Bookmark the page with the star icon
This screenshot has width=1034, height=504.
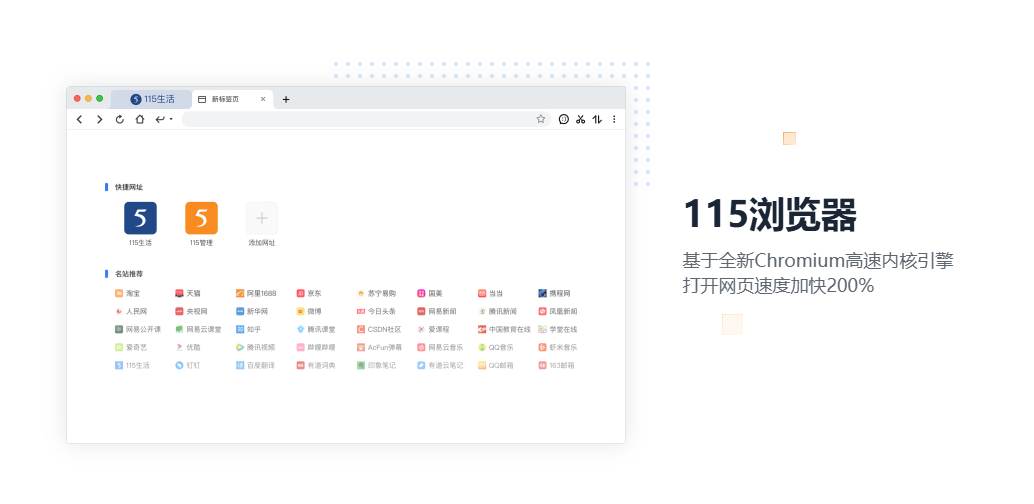pos(541,119)
